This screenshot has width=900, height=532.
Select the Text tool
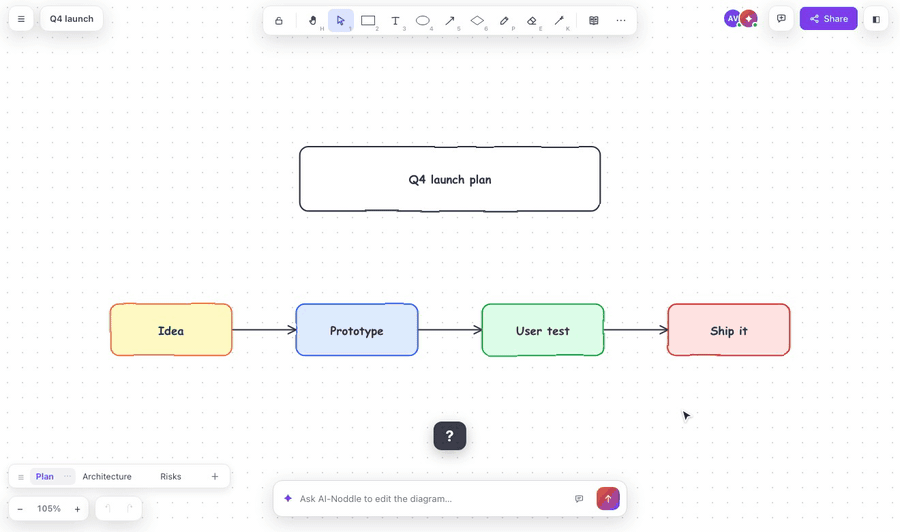(x=395, y=21)
